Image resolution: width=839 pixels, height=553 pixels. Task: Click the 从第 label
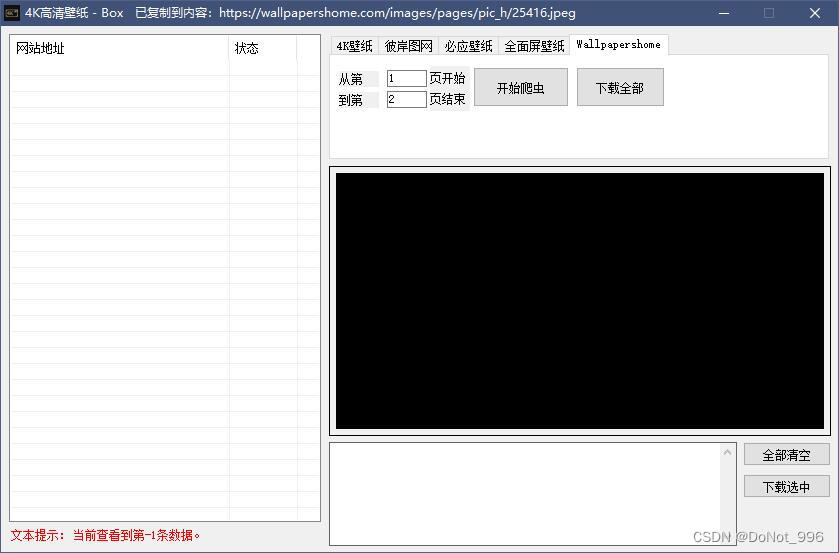coord(350,80)
